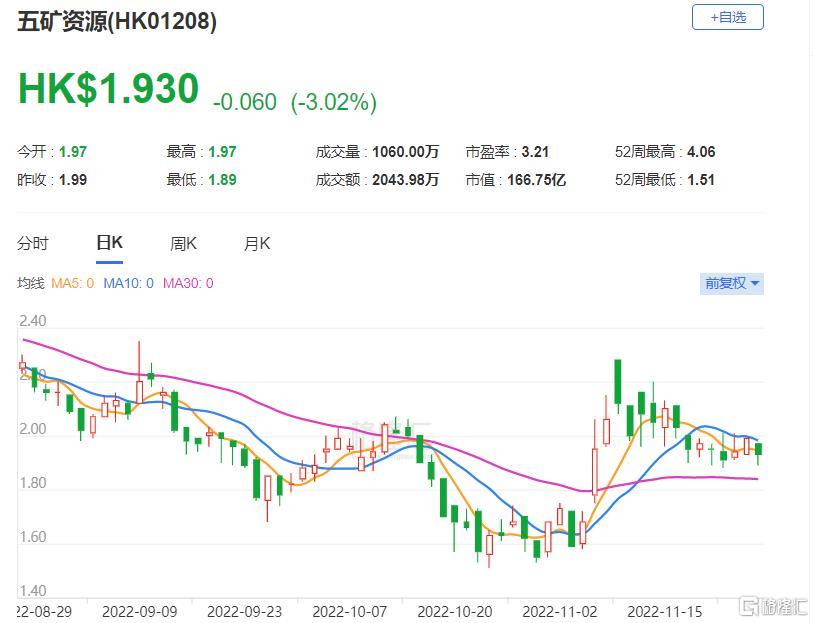Click the 2.40 price axis label

click(33, 321)
